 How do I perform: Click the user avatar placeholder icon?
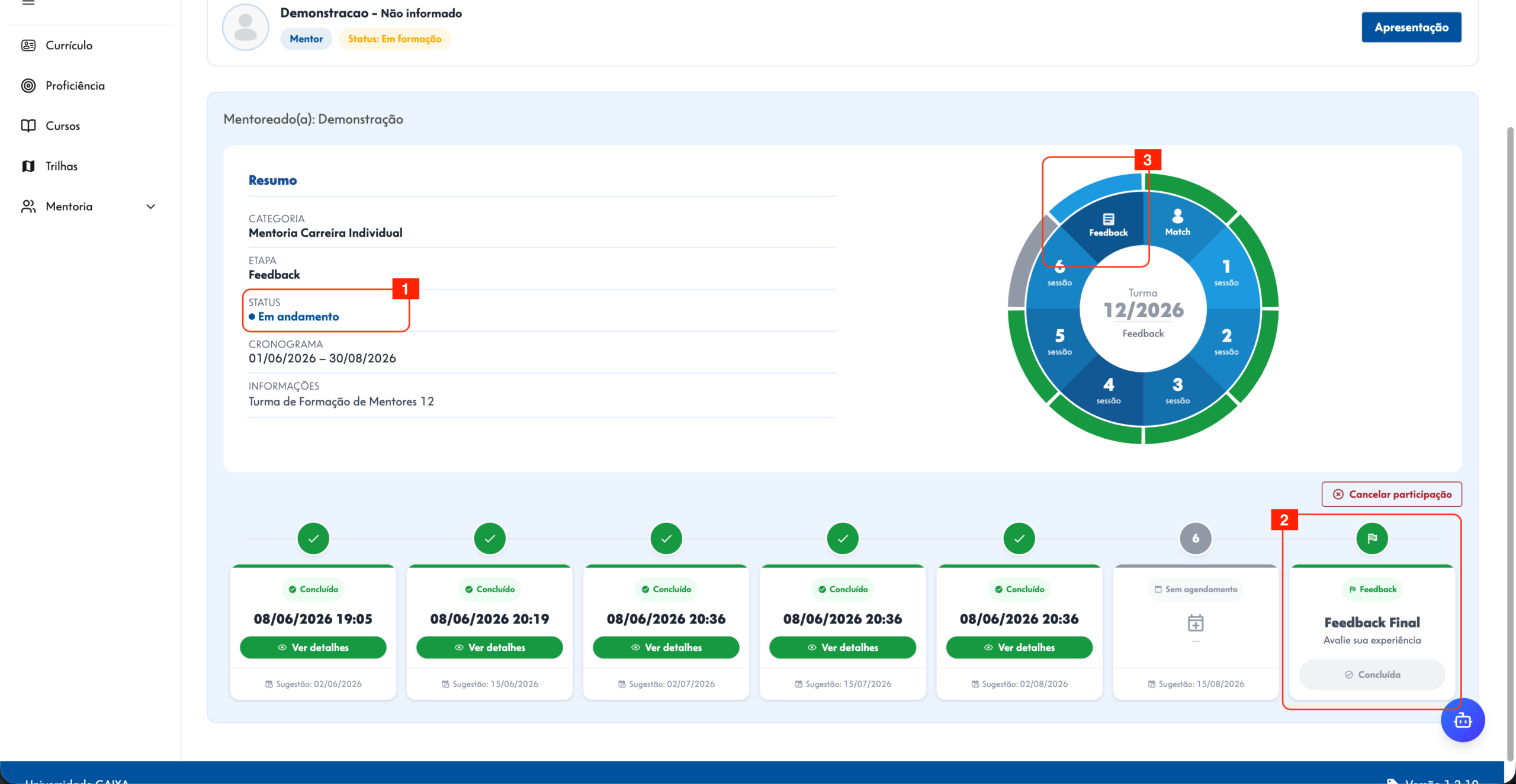point(245,27)
